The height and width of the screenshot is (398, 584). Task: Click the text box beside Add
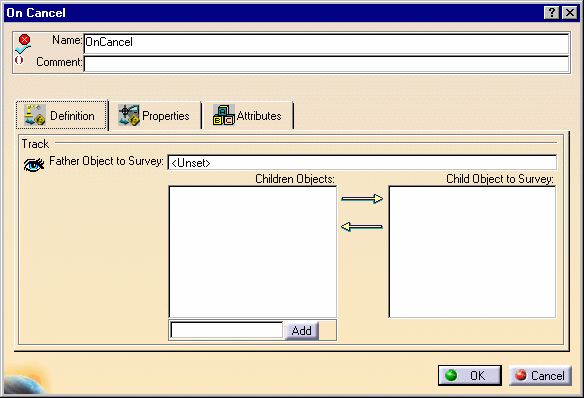click(x=227, y=330)
